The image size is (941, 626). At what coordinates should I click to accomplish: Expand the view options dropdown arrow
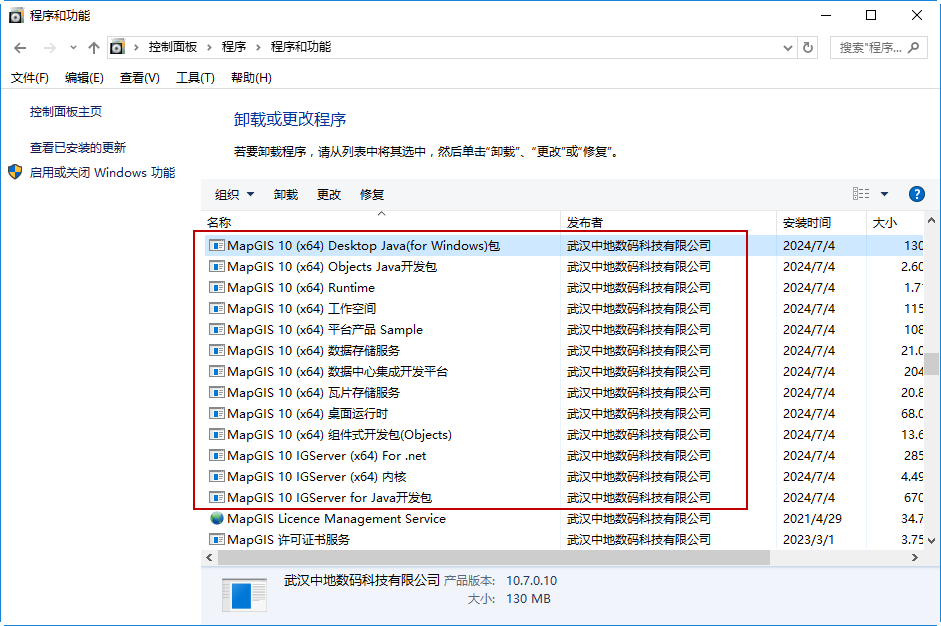click(x=884, y=194)
